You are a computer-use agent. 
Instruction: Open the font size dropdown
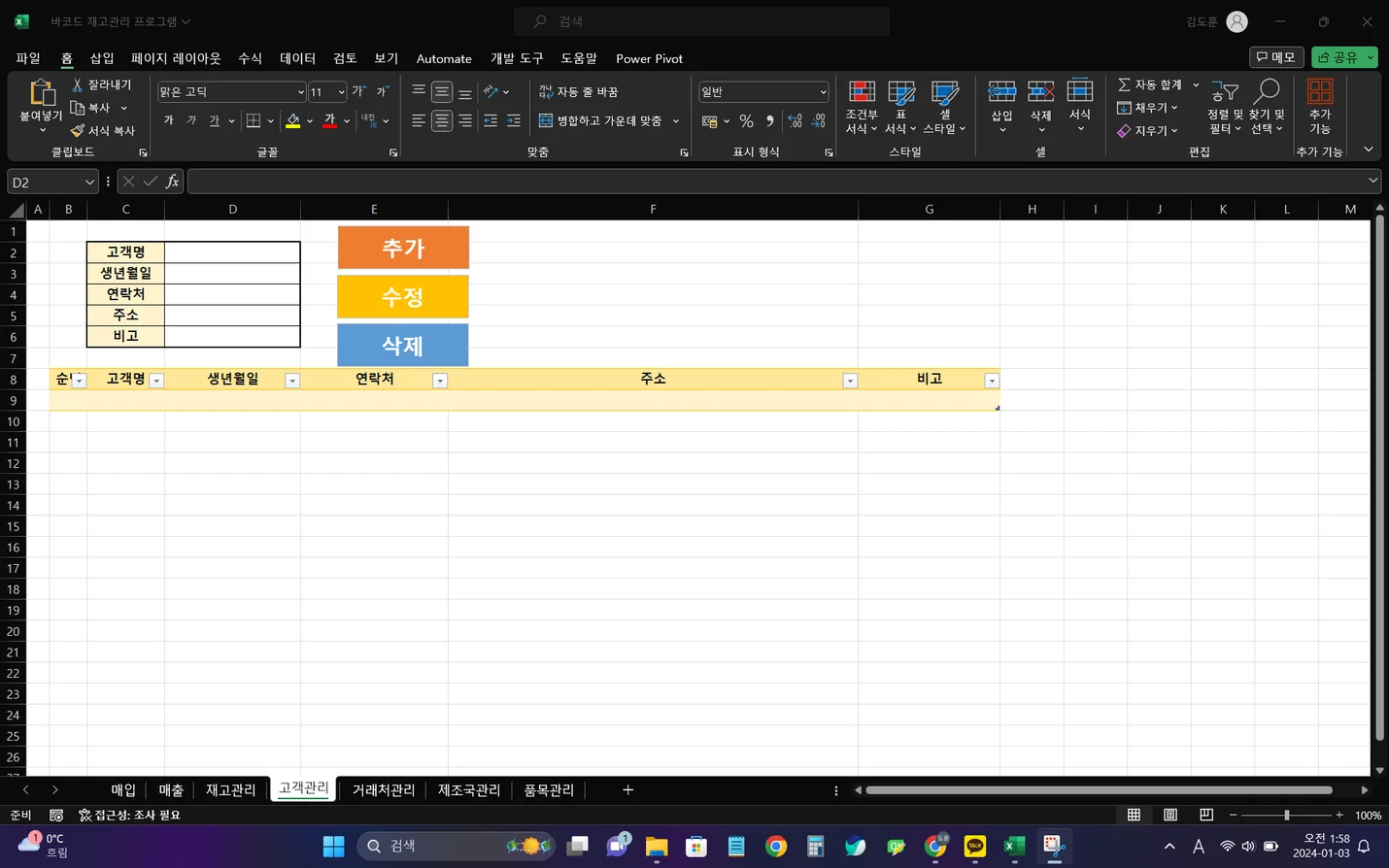341,92
